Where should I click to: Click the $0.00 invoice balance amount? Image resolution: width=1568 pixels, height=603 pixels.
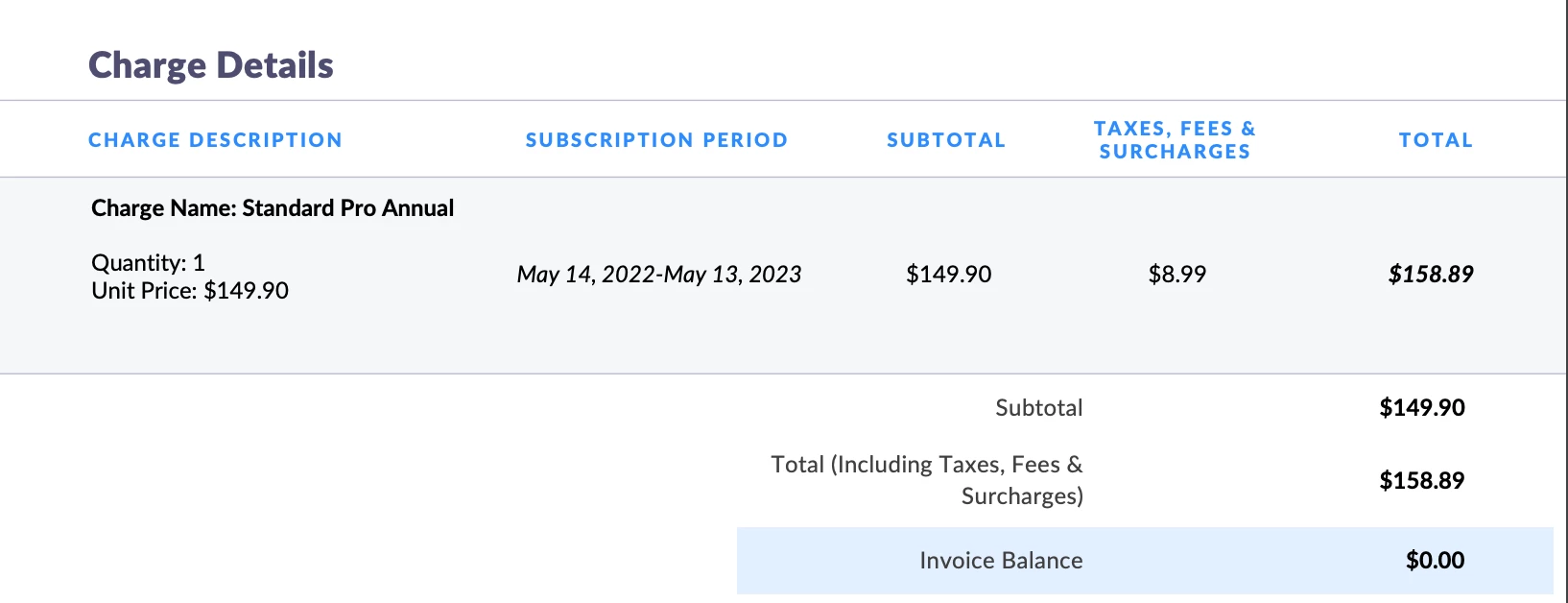pos(1436,561)
